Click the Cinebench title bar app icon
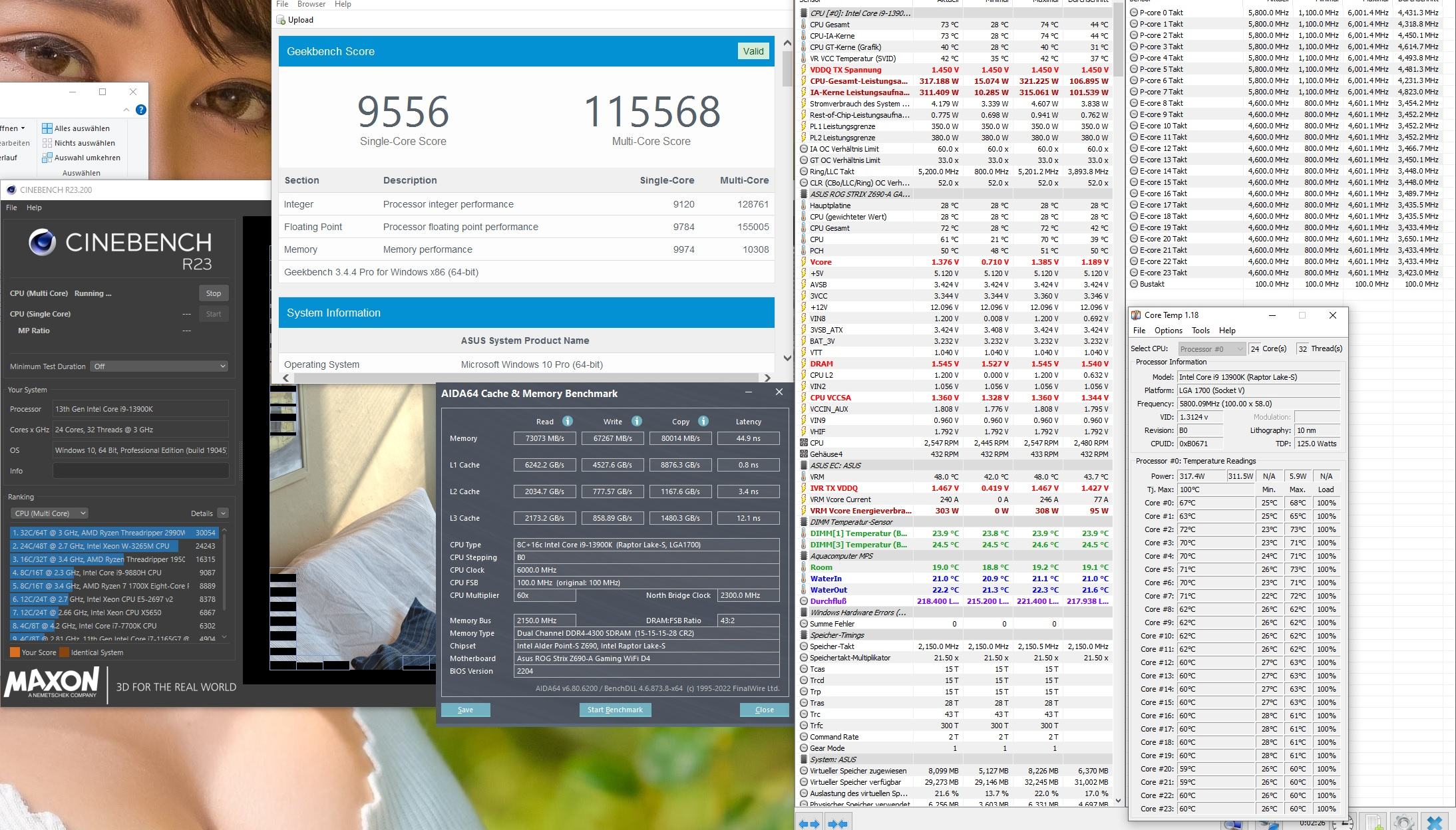1456x830 pixels. click(x=11, y=190)
